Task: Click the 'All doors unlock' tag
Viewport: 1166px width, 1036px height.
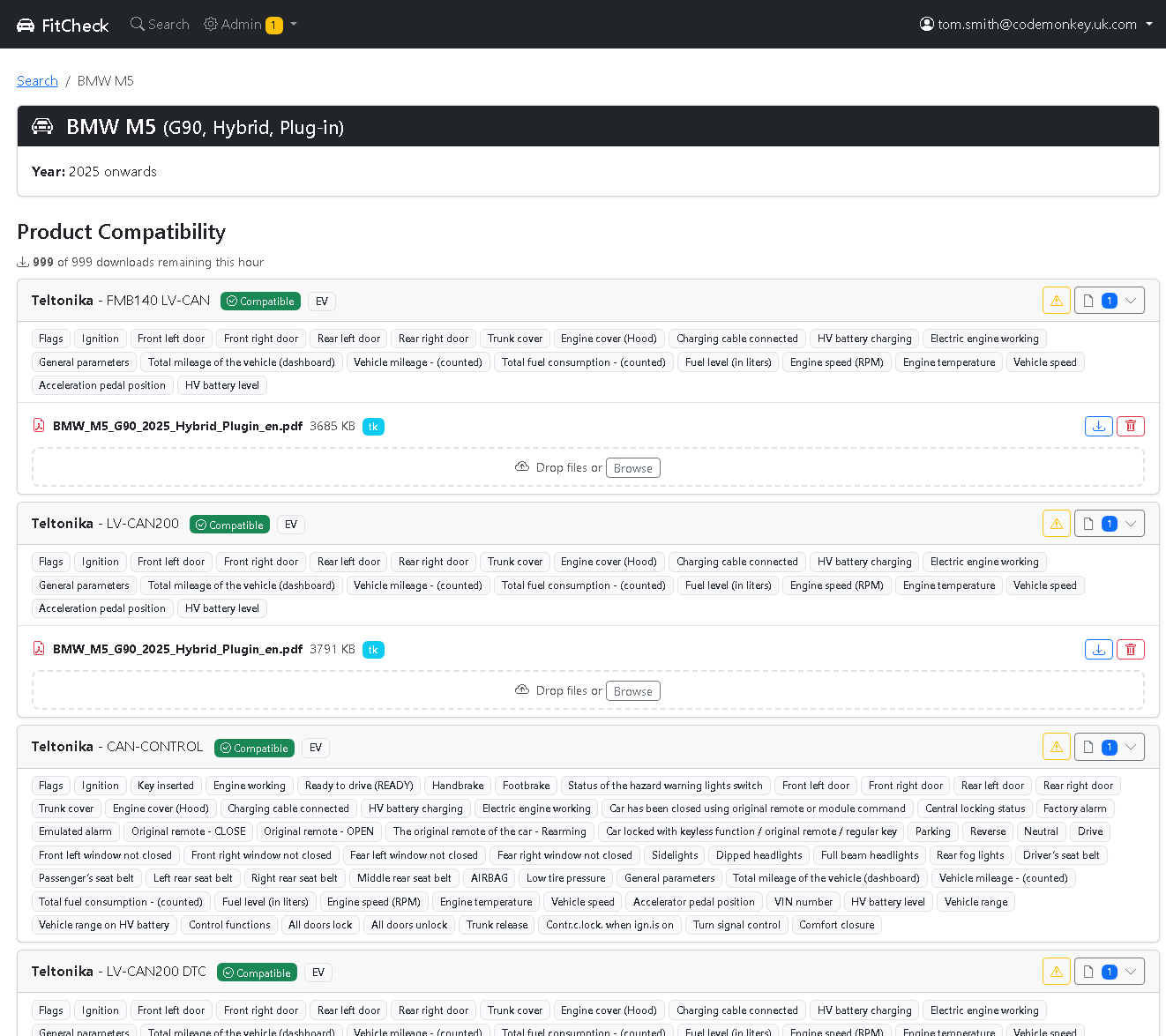Action: [409, 925]
